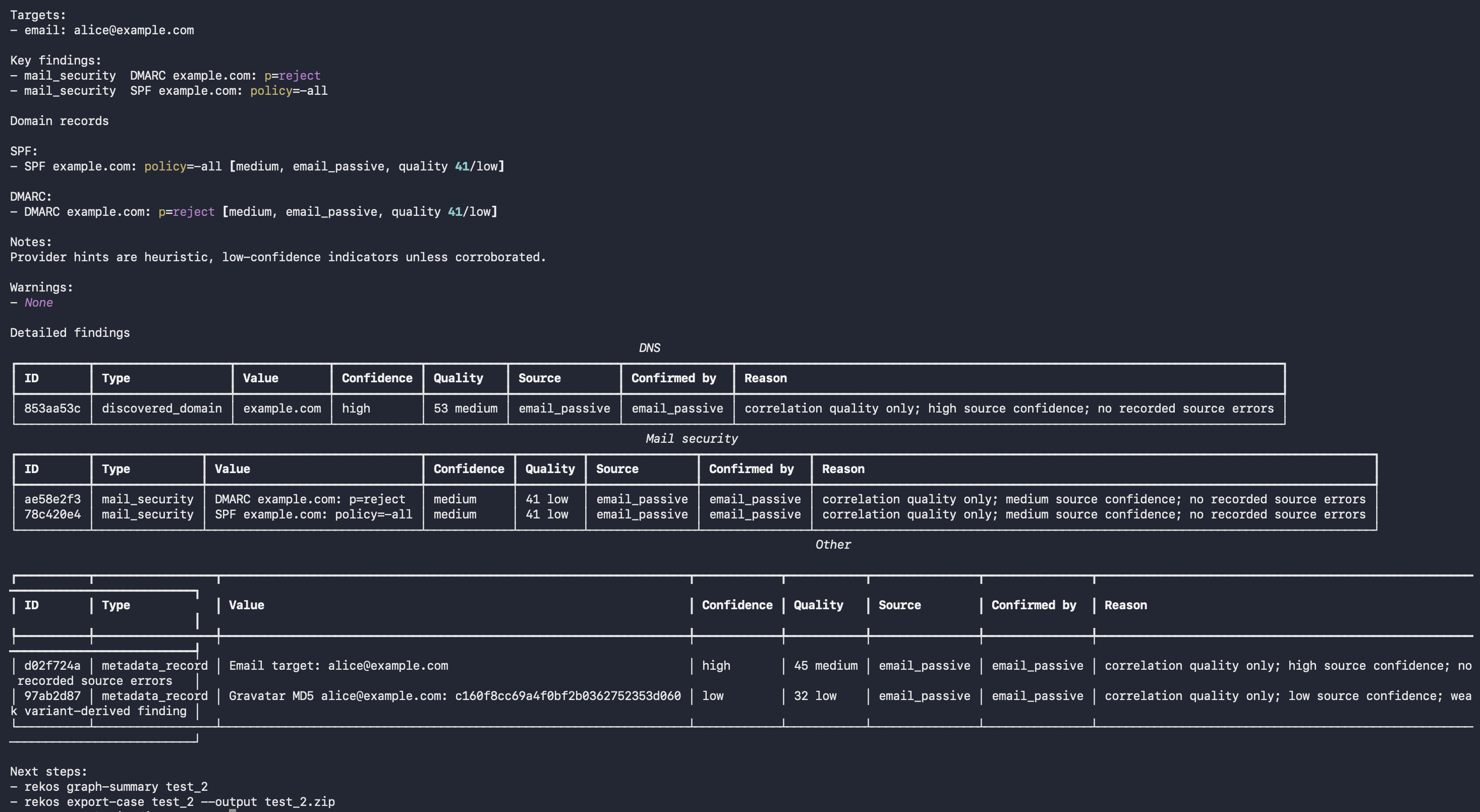
Task: Click the 'high' confidence cell in DNS table
Action: click(x=356, y=409)
